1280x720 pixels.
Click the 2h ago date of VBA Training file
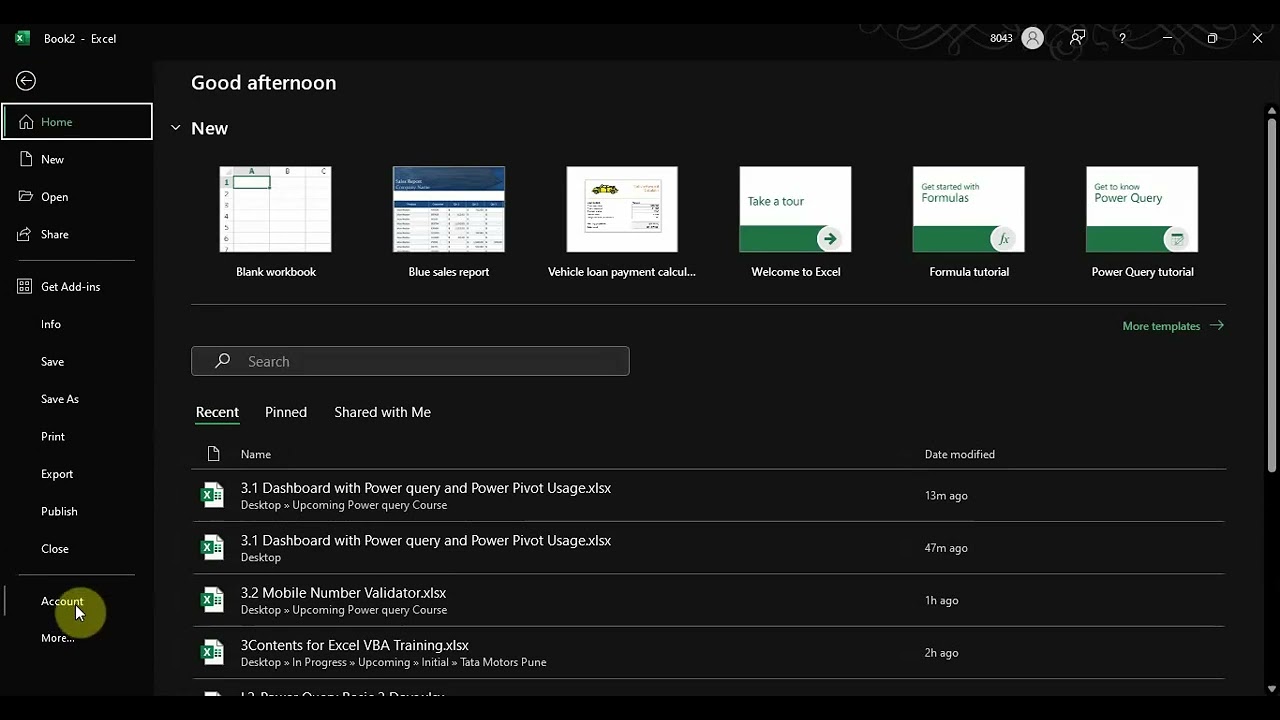(x=941, y=653)
